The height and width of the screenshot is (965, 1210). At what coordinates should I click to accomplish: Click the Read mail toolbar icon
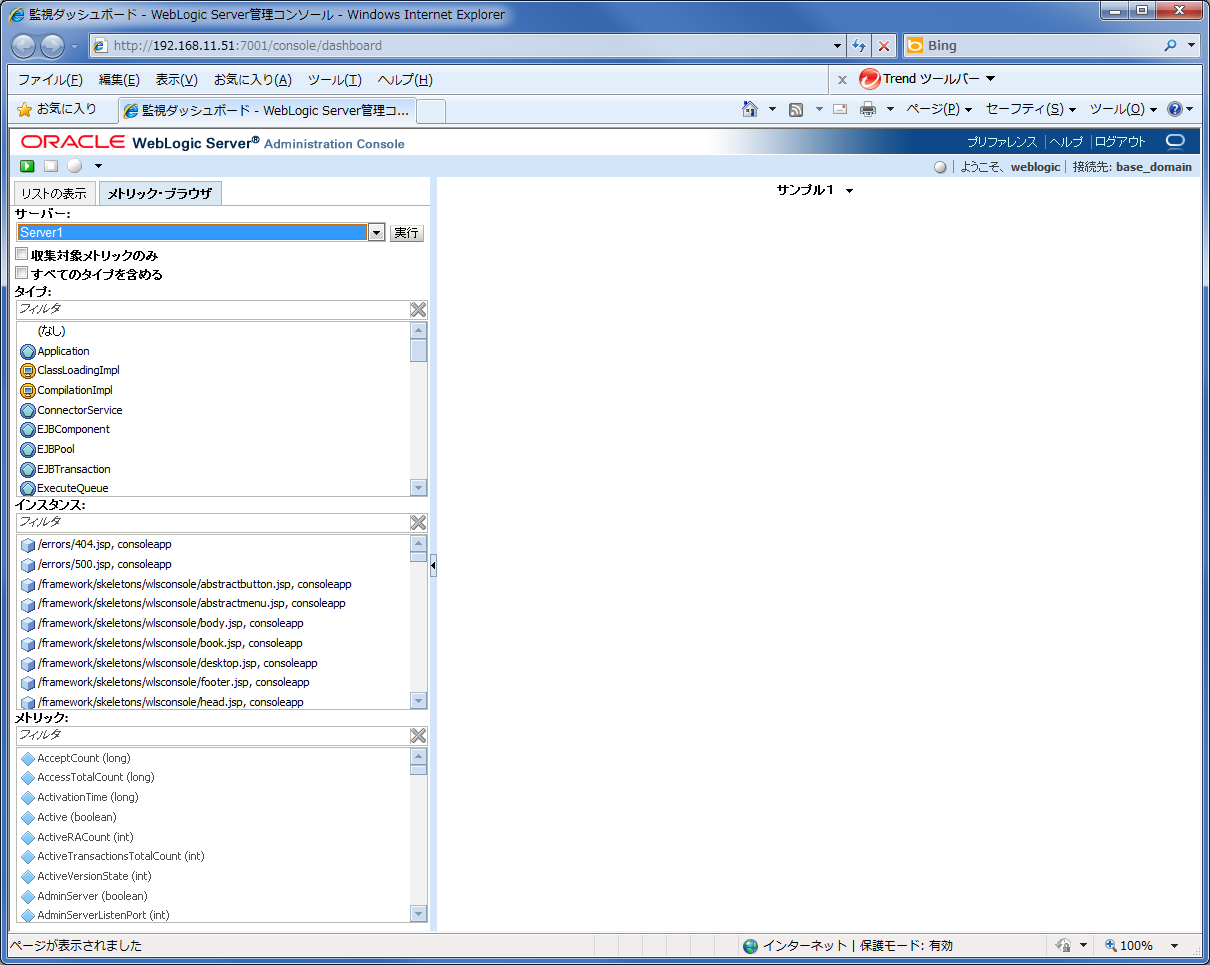(x=840, y=109)
